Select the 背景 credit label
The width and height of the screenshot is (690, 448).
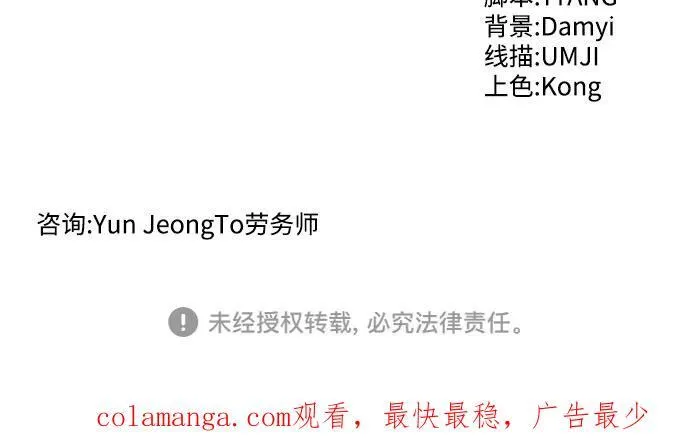click(x=509, y=27)
